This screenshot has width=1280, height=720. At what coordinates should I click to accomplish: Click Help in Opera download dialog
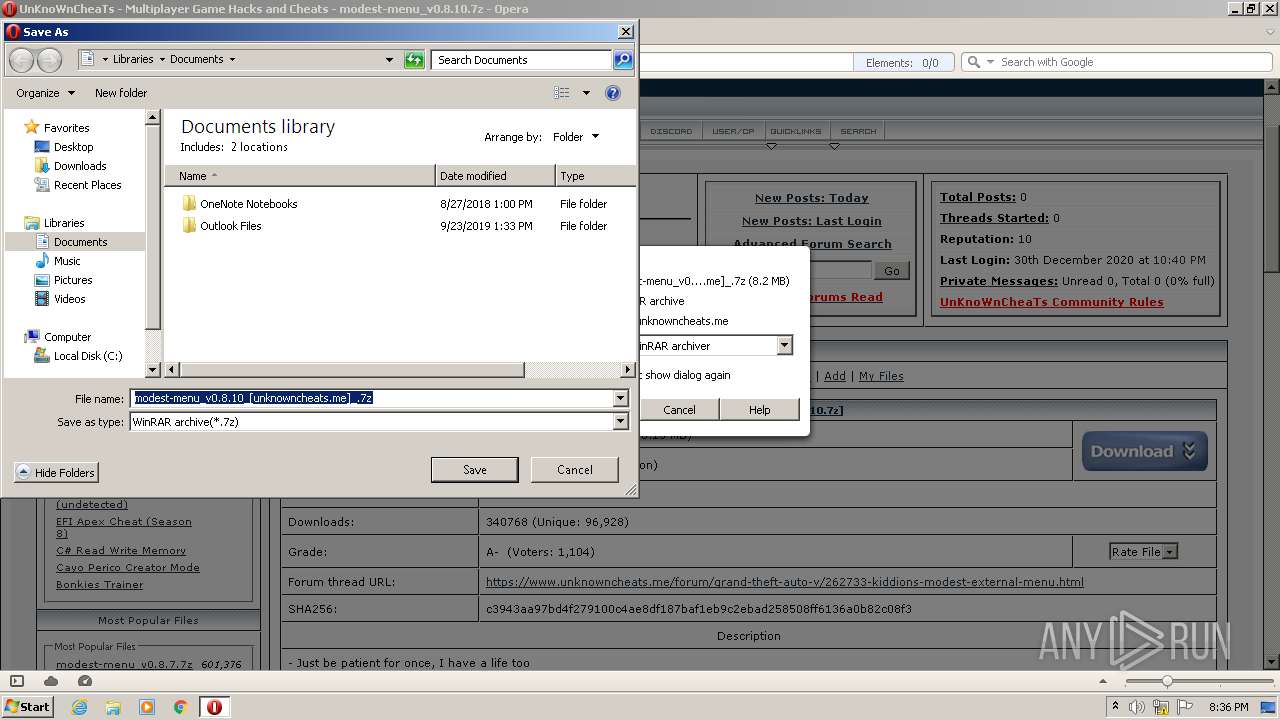pyautogui.click(x=760, y=410)
